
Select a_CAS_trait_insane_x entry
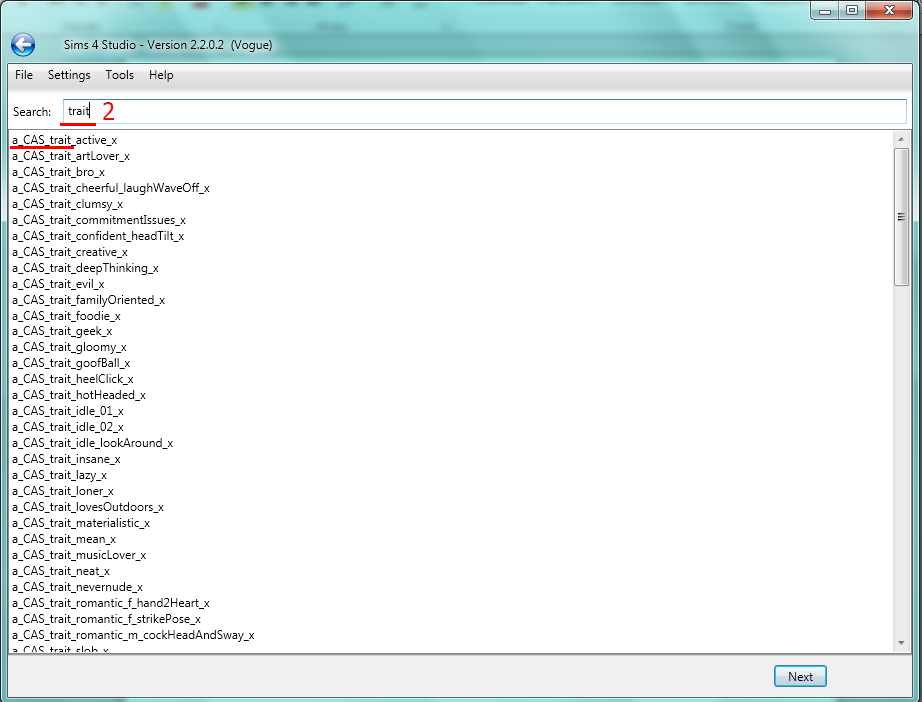66,459
